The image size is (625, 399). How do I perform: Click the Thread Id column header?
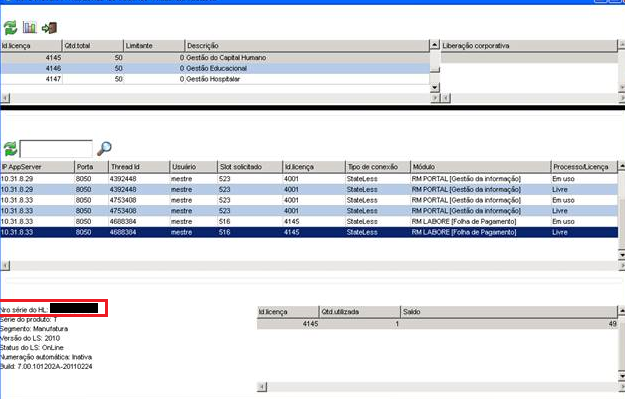139,167
